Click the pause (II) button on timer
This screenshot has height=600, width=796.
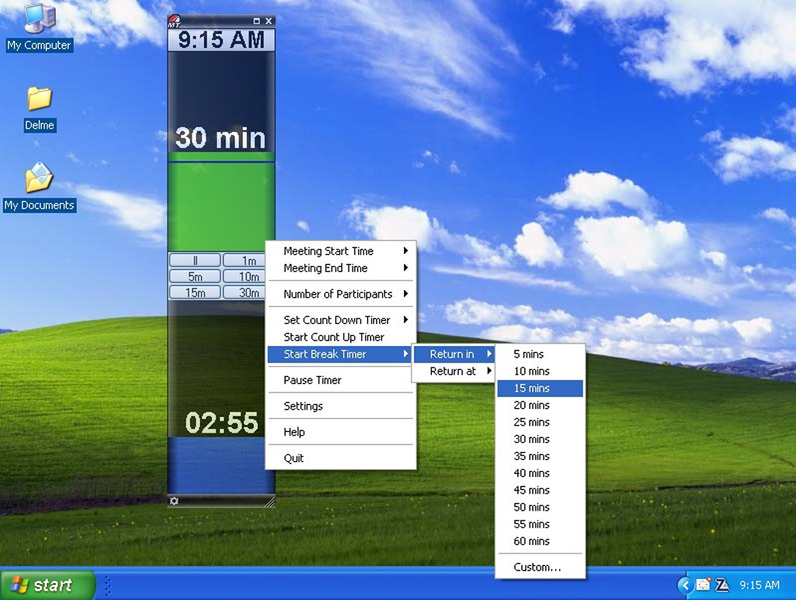(x=195, y=260)
